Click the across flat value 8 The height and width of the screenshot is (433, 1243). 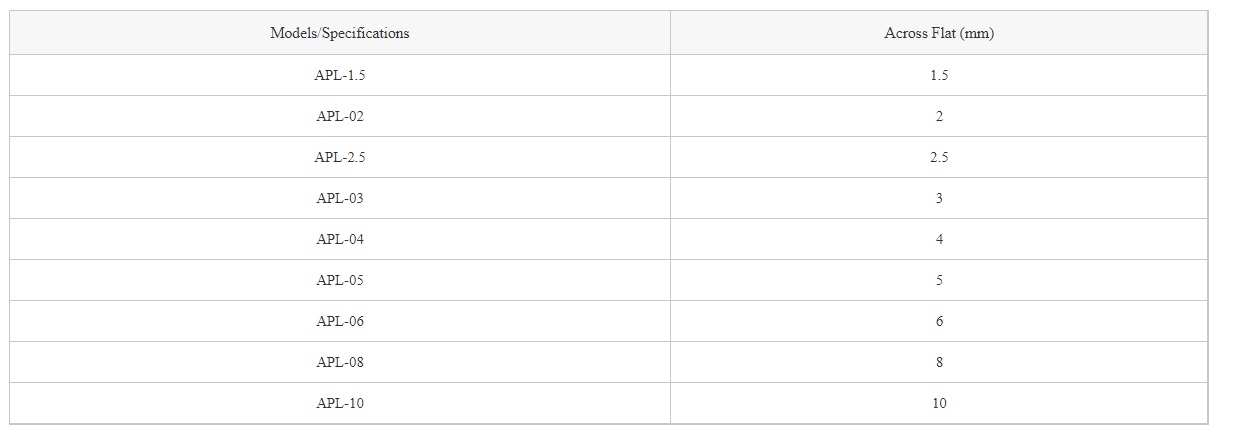coord(939,362)
